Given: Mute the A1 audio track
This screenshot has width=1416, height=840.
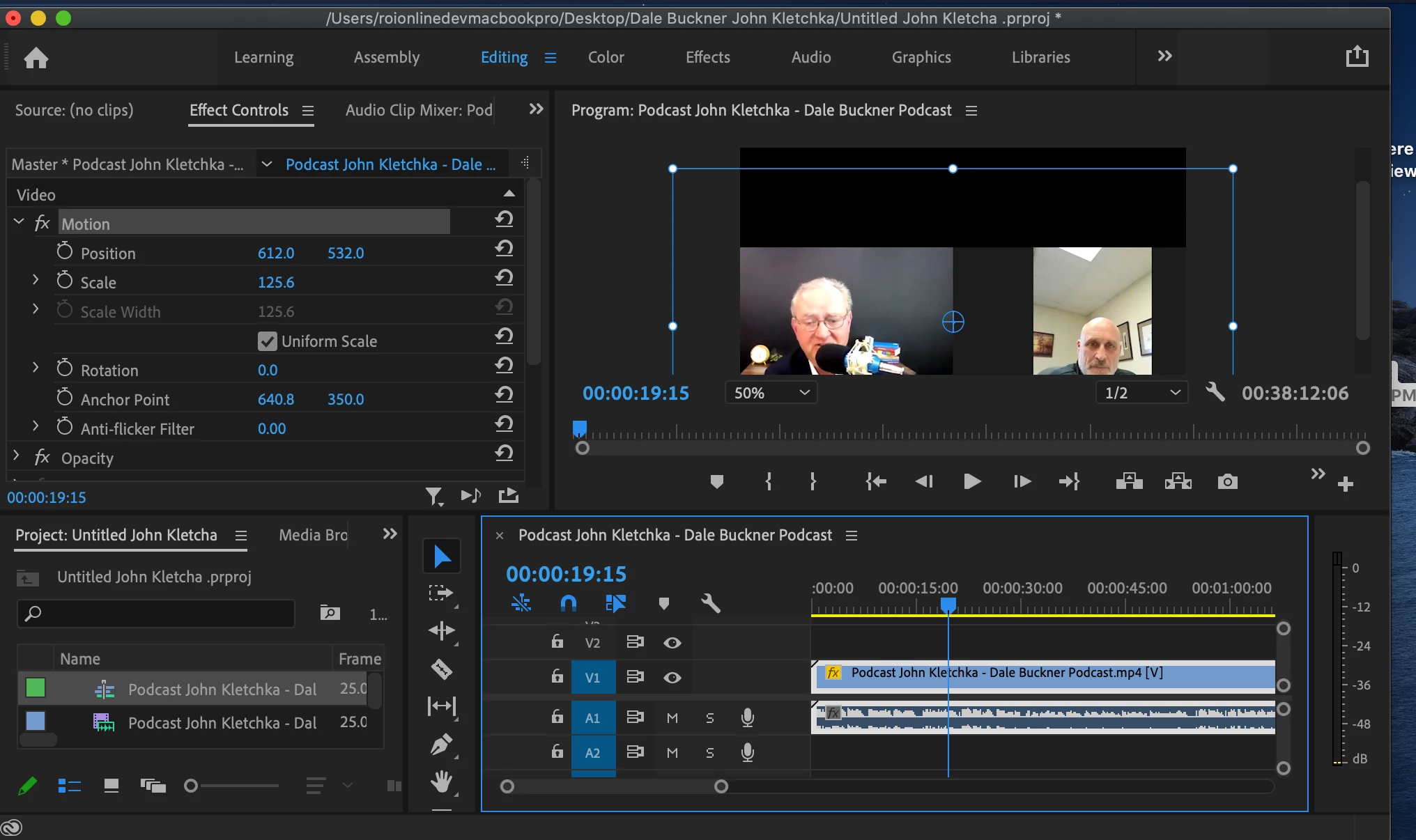Looking at the screenshot, I should pyautogui.click(x=672, y=718).
